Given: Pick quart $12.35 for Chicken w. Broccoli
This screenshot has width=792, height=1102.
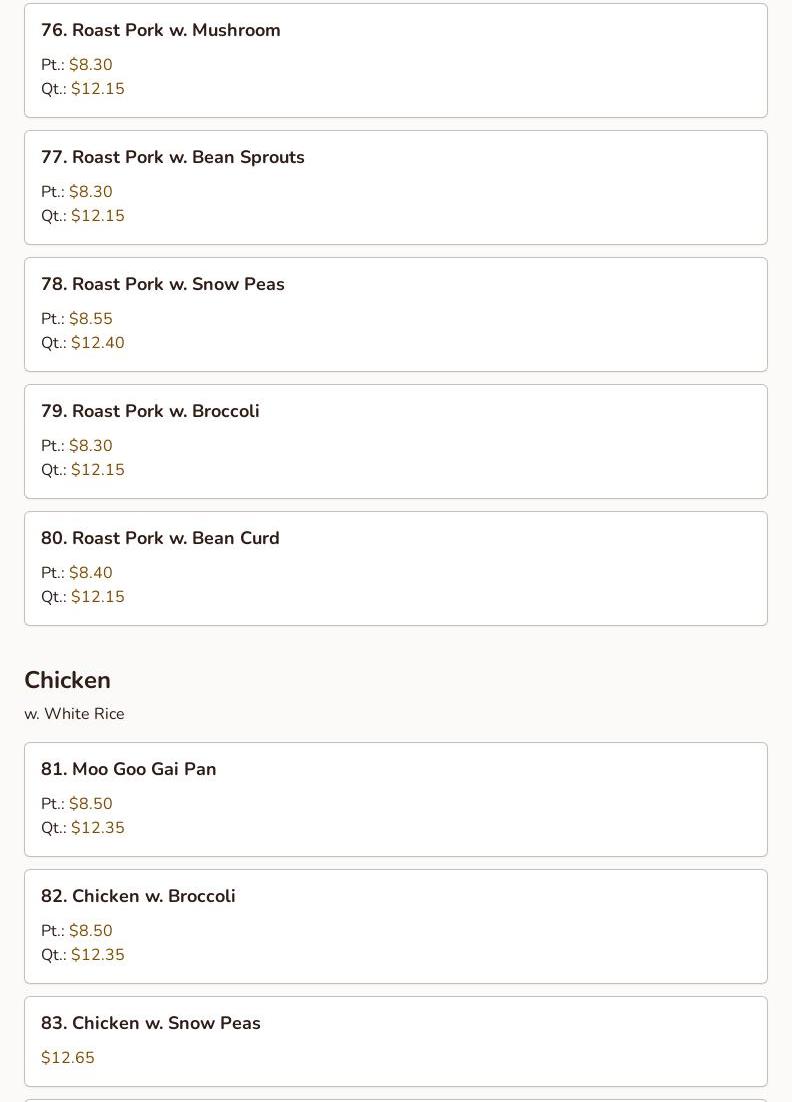Looking at the screenshot, I should click(97, 955).
